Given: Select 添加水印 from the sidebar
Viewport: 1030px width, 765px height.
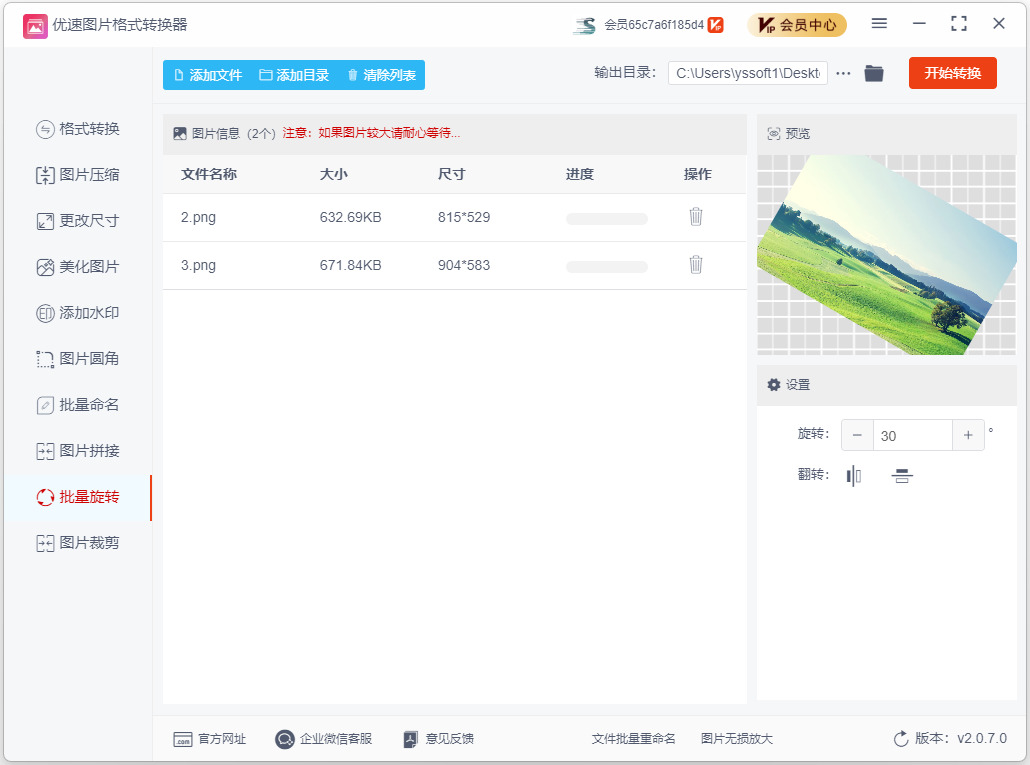Looking at the screenshot, I should point(78,313).
